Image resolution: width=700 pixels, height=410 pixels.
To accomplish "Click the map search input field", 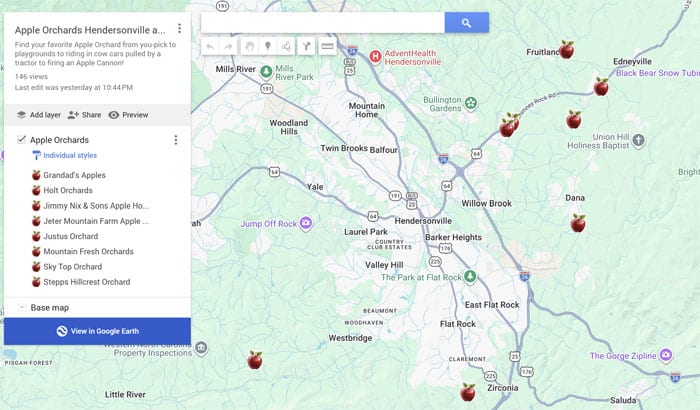I will (323, 23).
